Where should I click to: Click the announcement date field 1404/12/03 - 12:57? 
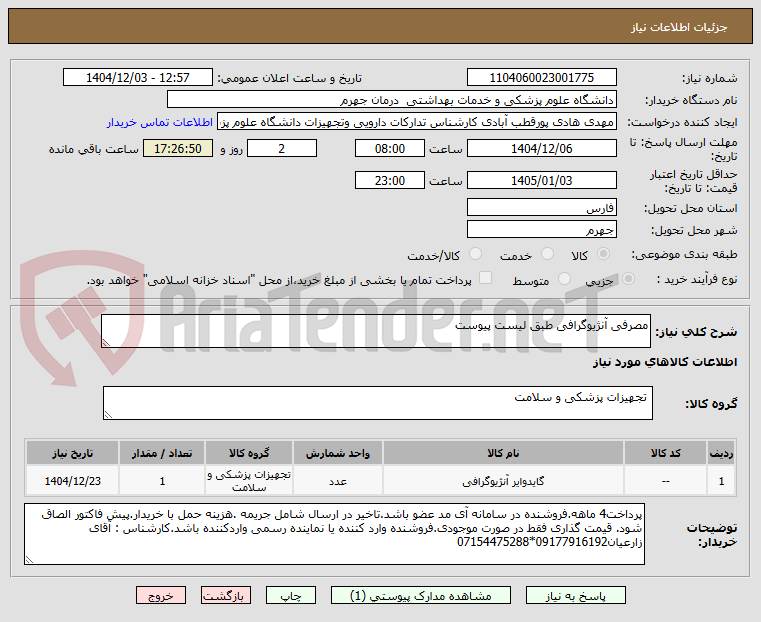point(138,78)
